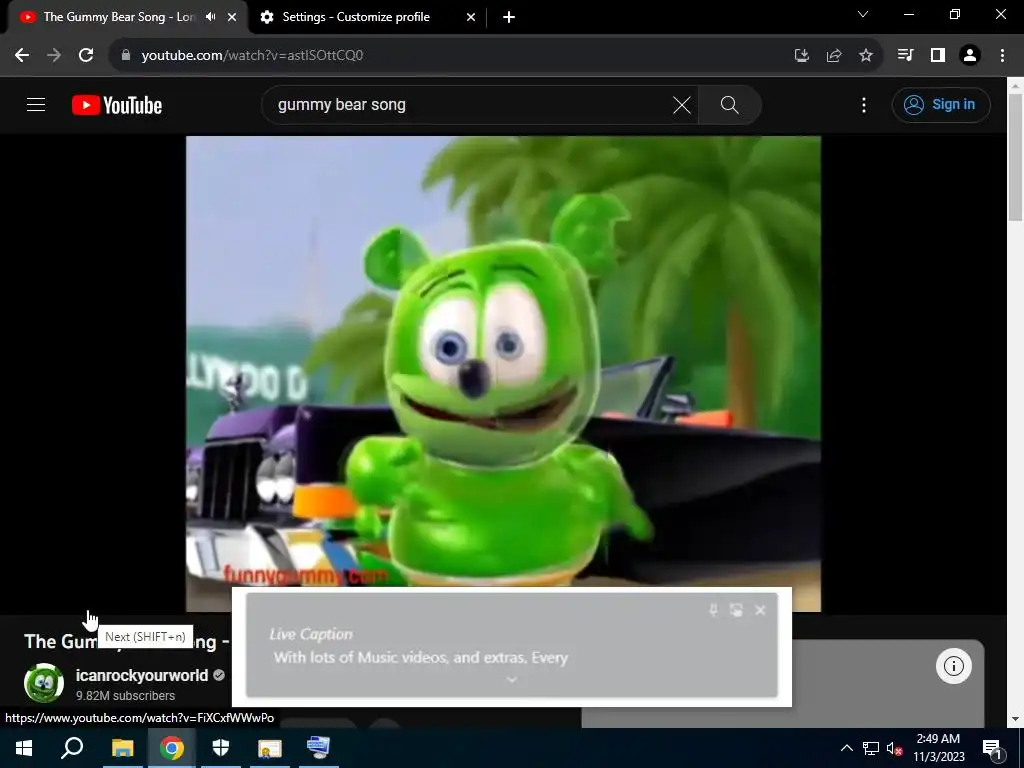Pin the Live Caption bubble
Image resolution: width=1024 pixels, height=768 pixels.
tap(713, 610)
